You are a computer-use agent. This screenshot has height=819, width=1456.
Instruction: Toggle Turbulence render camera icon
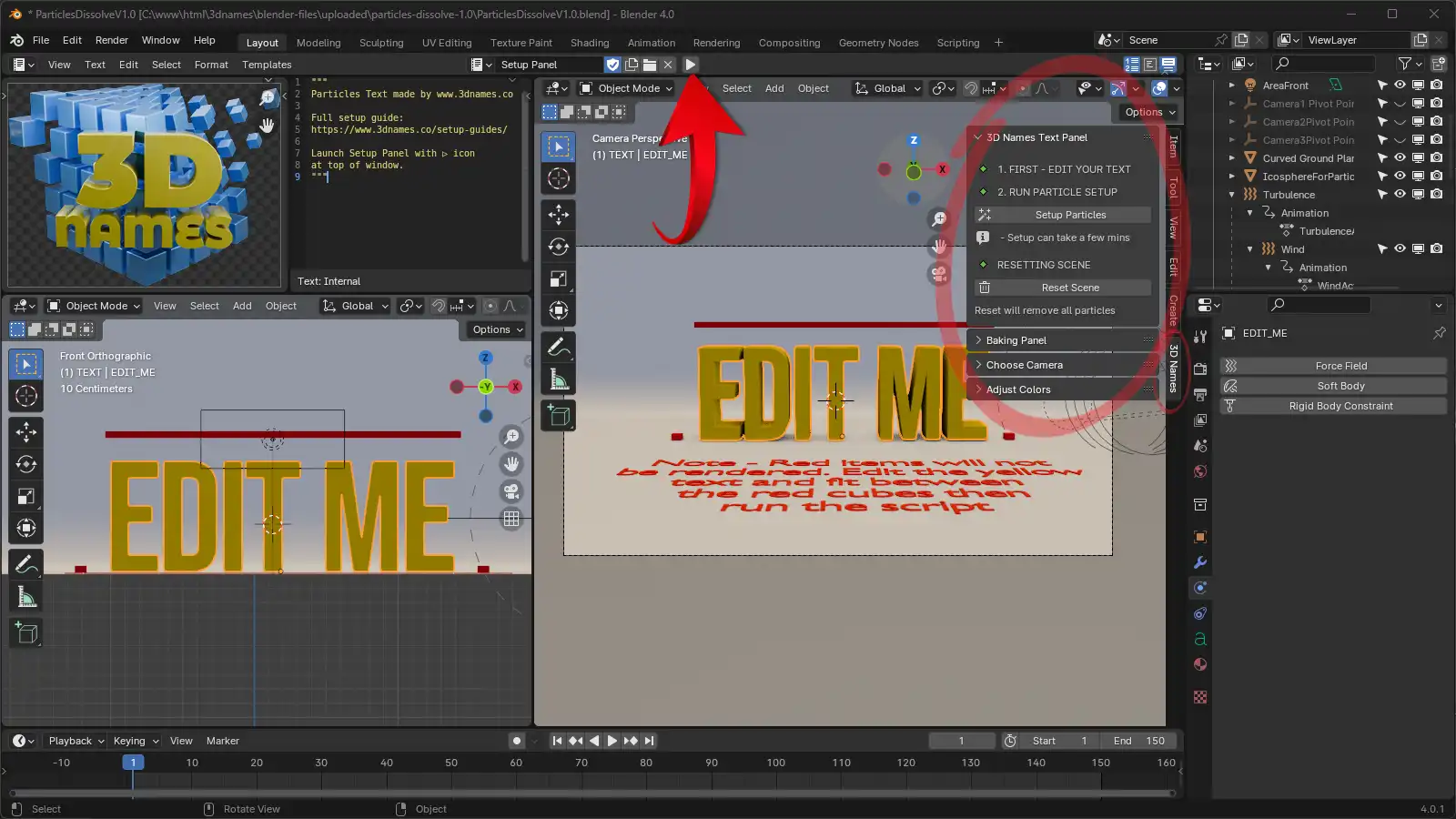point(1436,195)
